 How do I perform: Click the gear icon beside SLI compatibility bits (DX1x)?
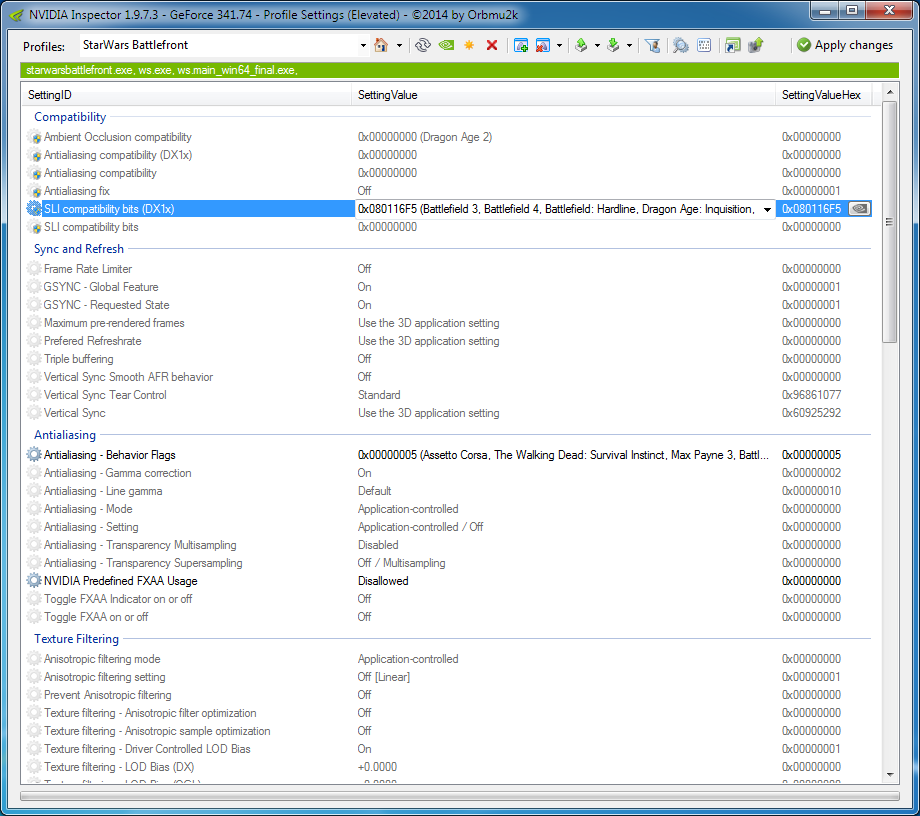pos(34,209)
